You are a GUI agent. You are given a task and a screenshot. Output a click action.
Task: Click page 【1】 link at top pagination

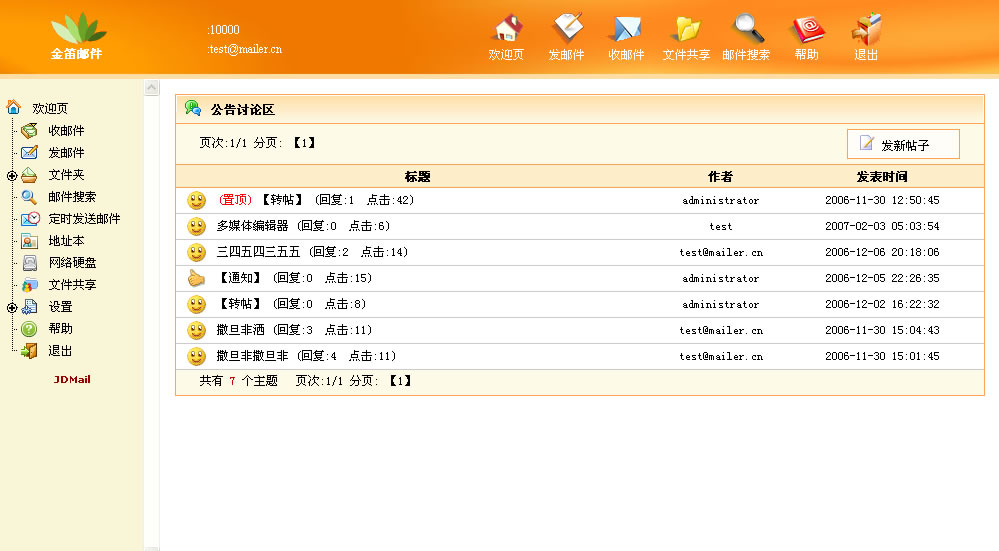point(304,143)
